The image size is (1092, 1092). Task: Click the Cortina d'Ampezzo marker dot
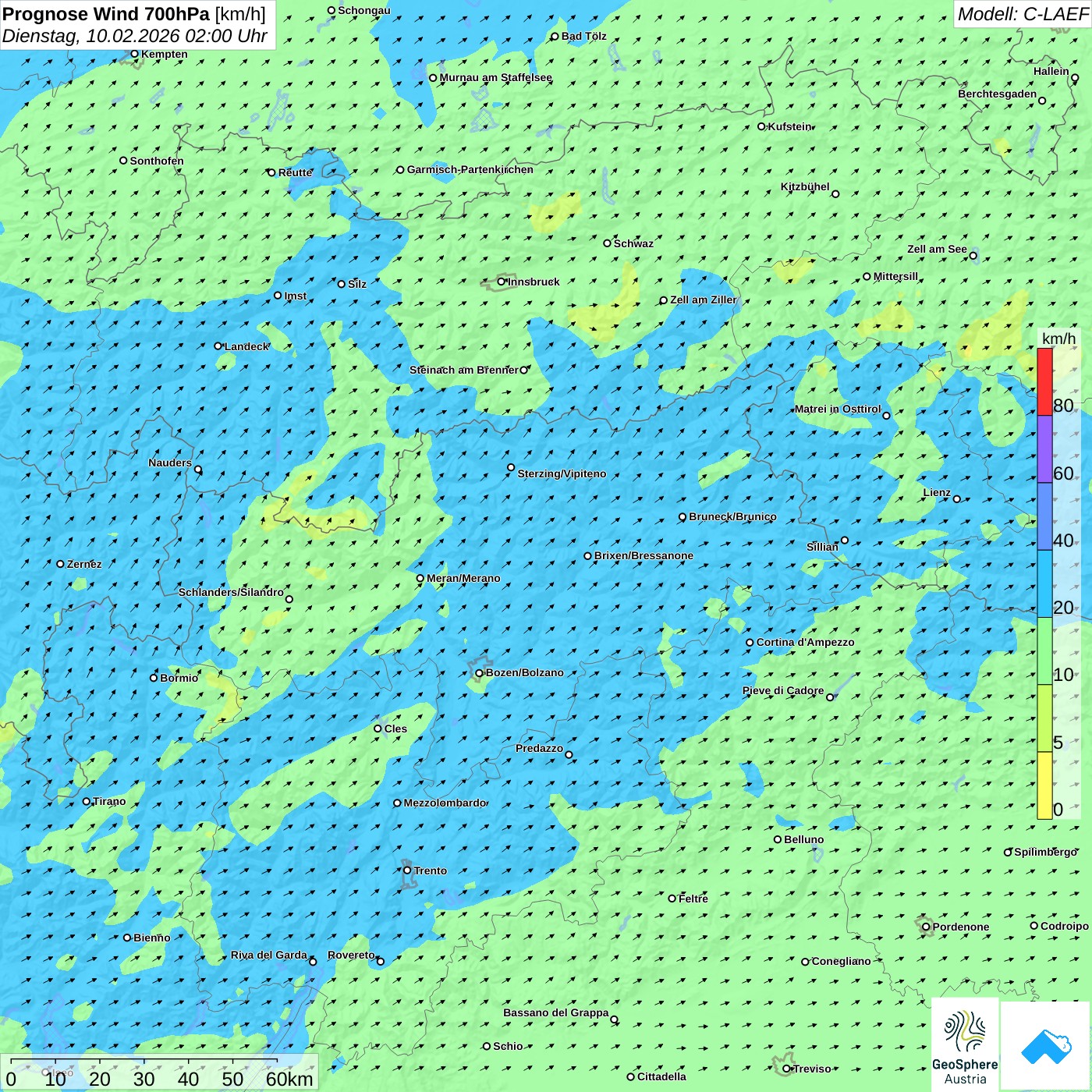750,643
